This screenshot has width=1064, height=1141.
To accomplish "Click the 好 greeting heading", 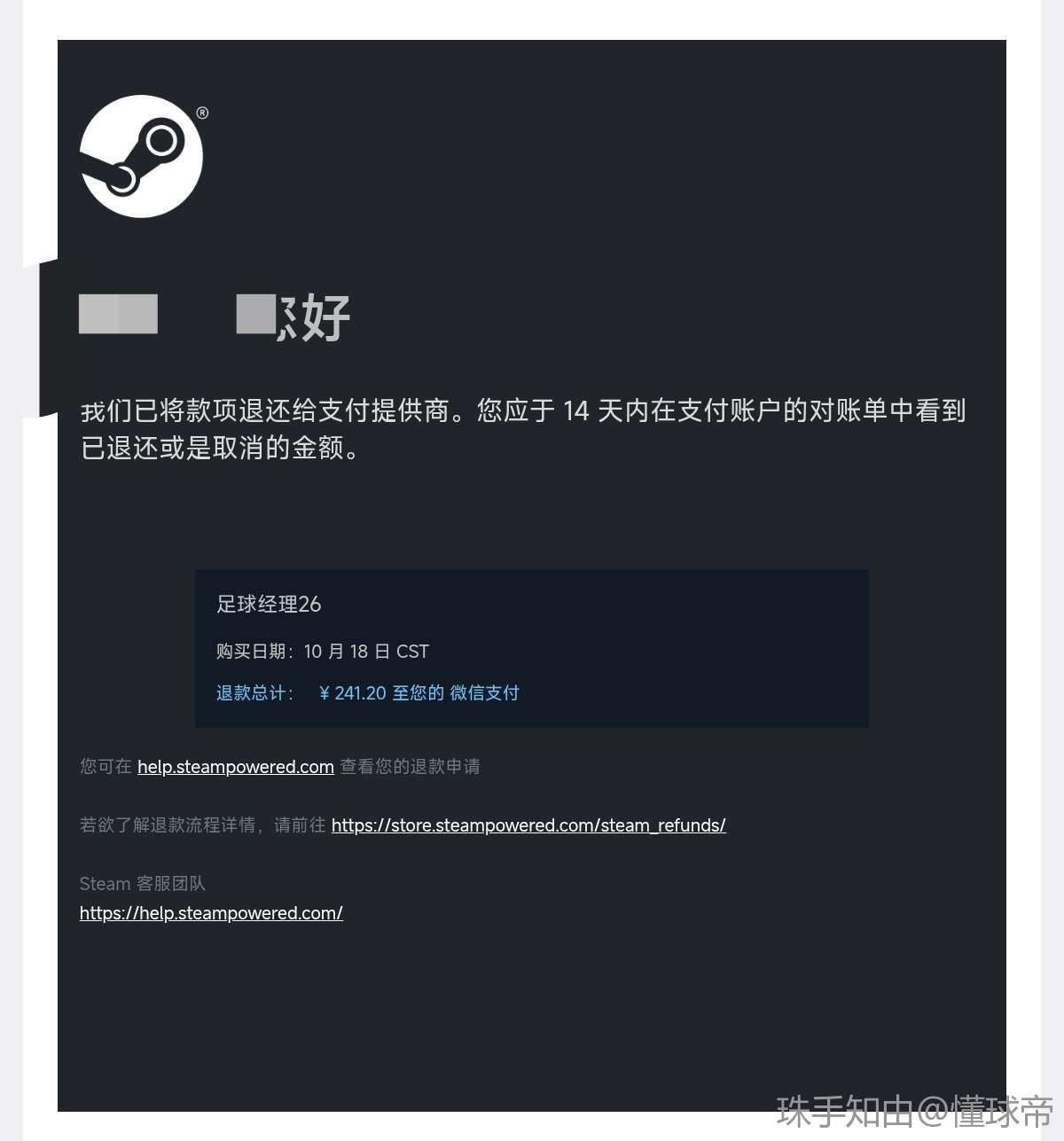I will pos(325,317).
